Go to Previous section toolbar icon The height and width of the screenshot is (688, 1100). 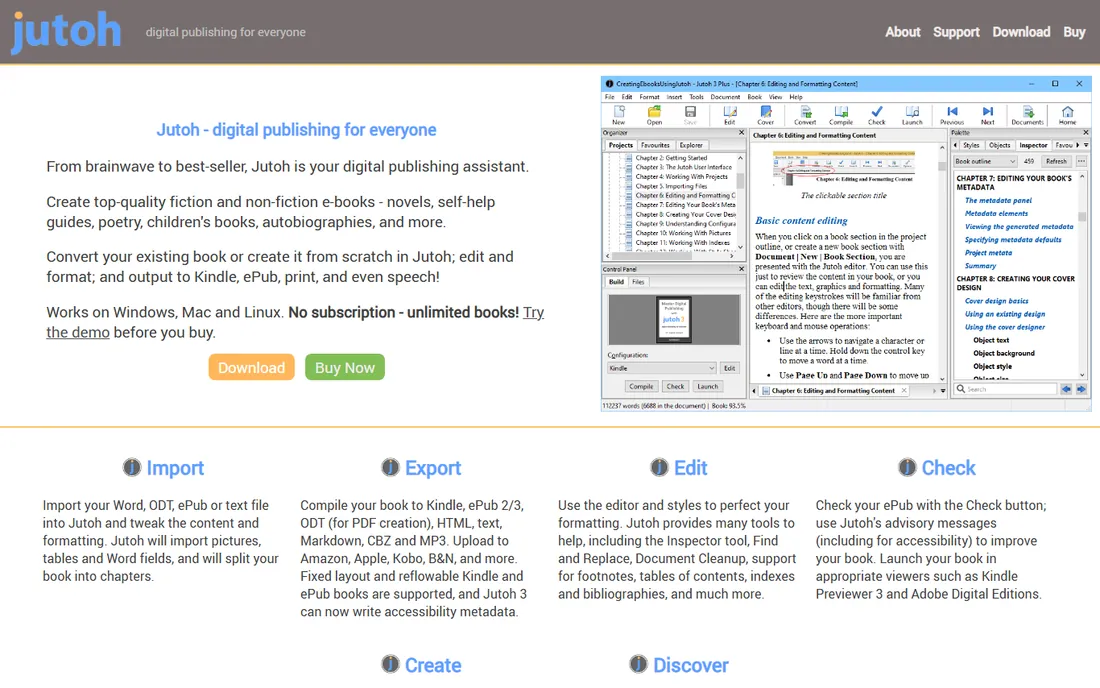(952, 115)
